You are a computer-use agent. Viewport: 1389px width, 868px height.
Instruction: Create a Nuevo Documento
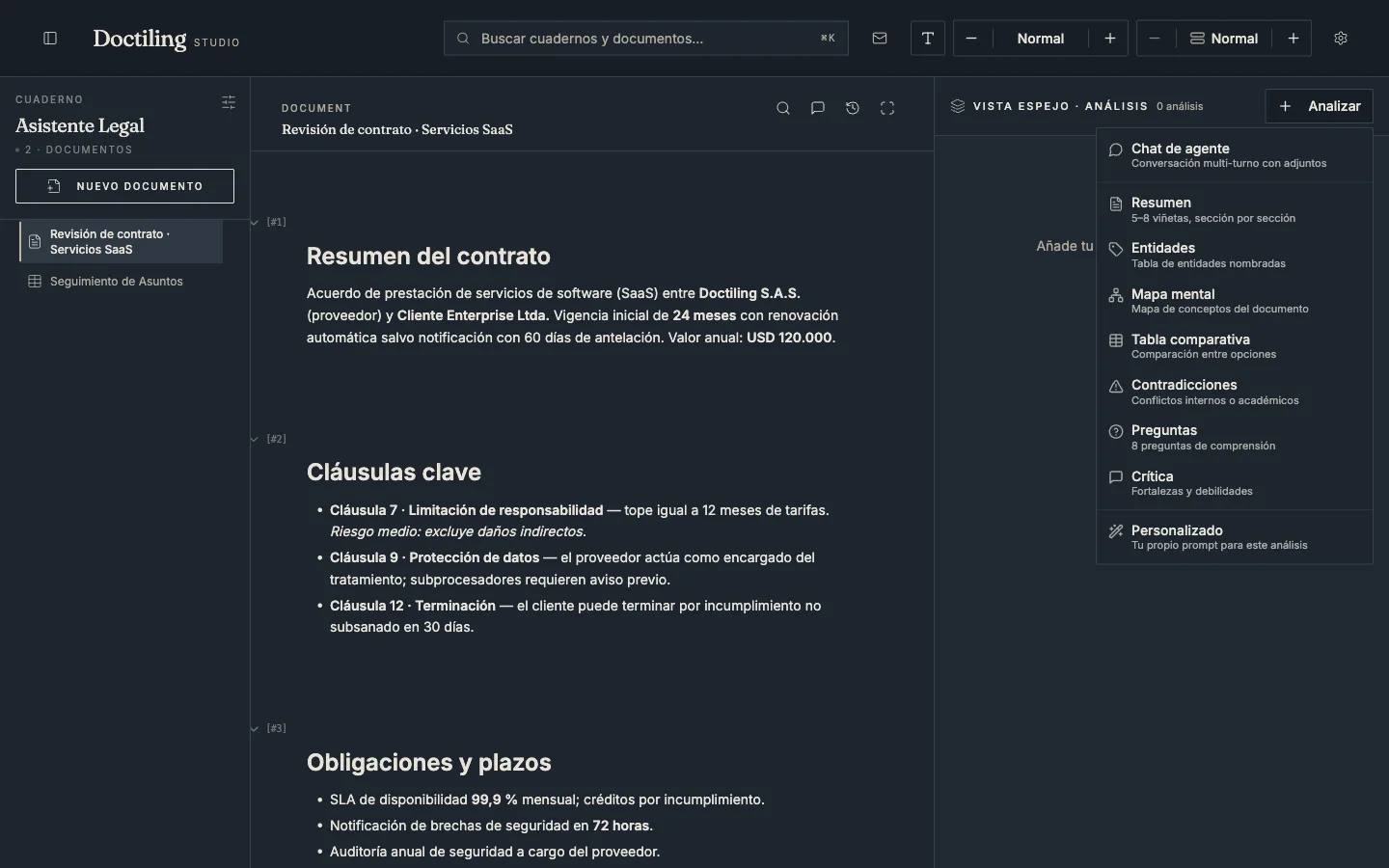point(124,186)
